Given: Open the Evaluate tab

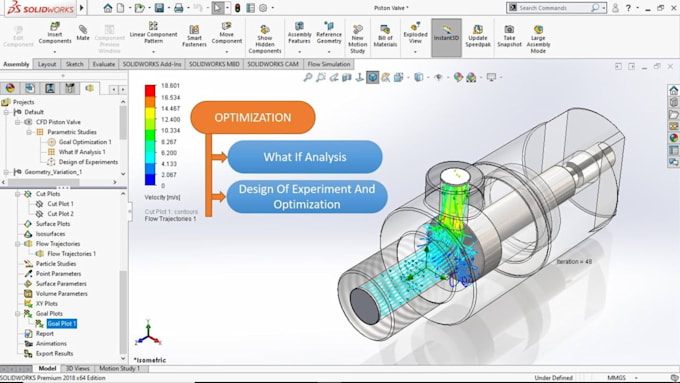Looking at the screenshot, I should 104,64.
